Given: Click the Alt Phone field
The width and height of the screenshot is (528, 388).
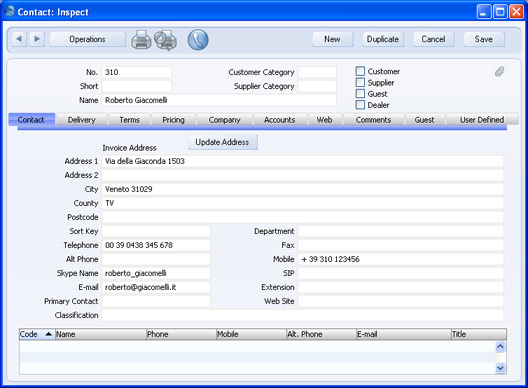Looking at the screenshot, I should pos(156,259).
